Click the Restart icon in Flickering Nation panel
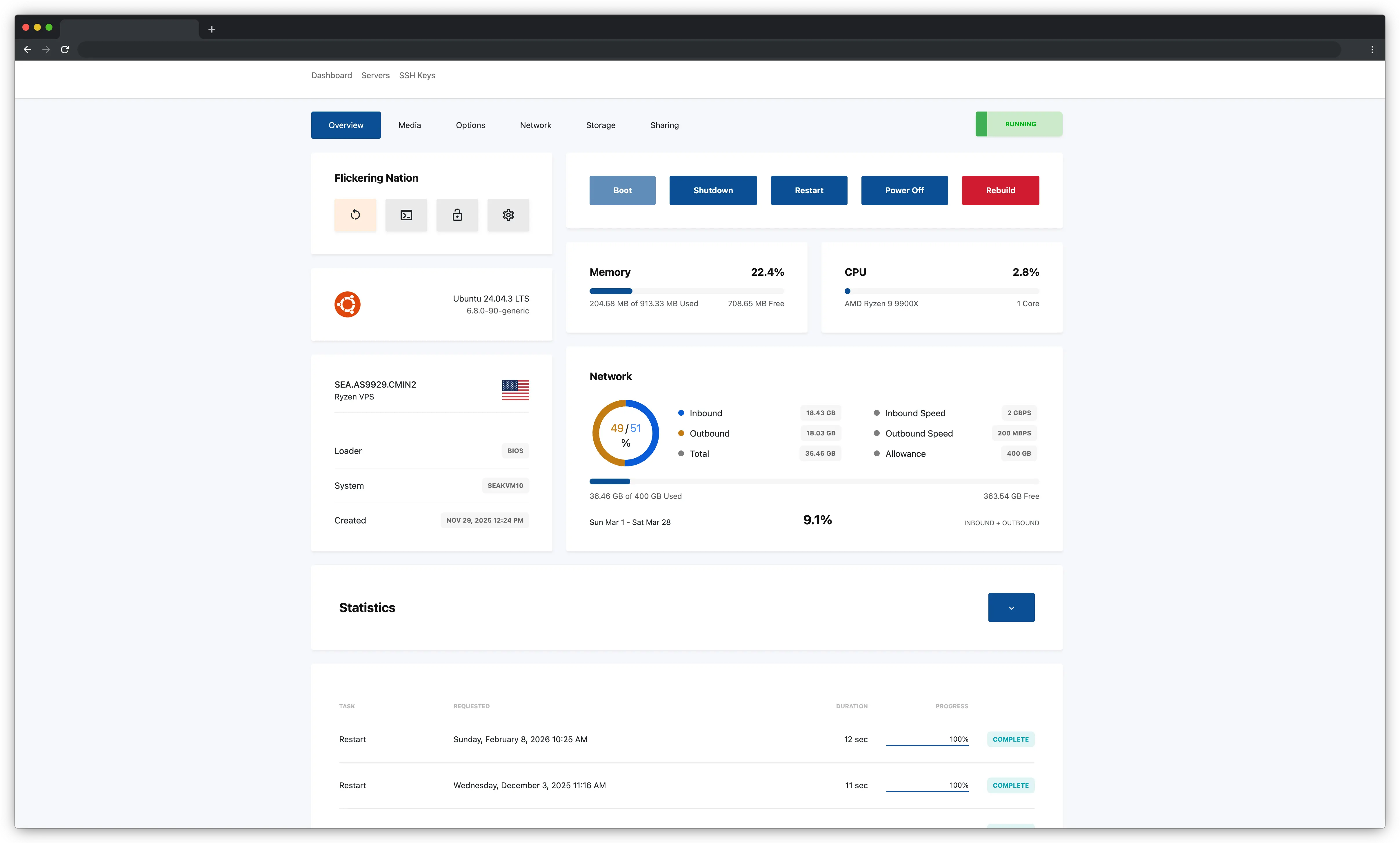 pyautogui.click(x=355, y=215)
